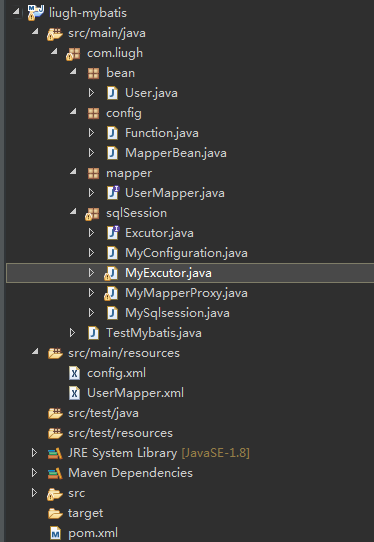Click the Excutor.java interface icon
The width and height of the screenshot is (374, 542).
(x=113, y=233)
